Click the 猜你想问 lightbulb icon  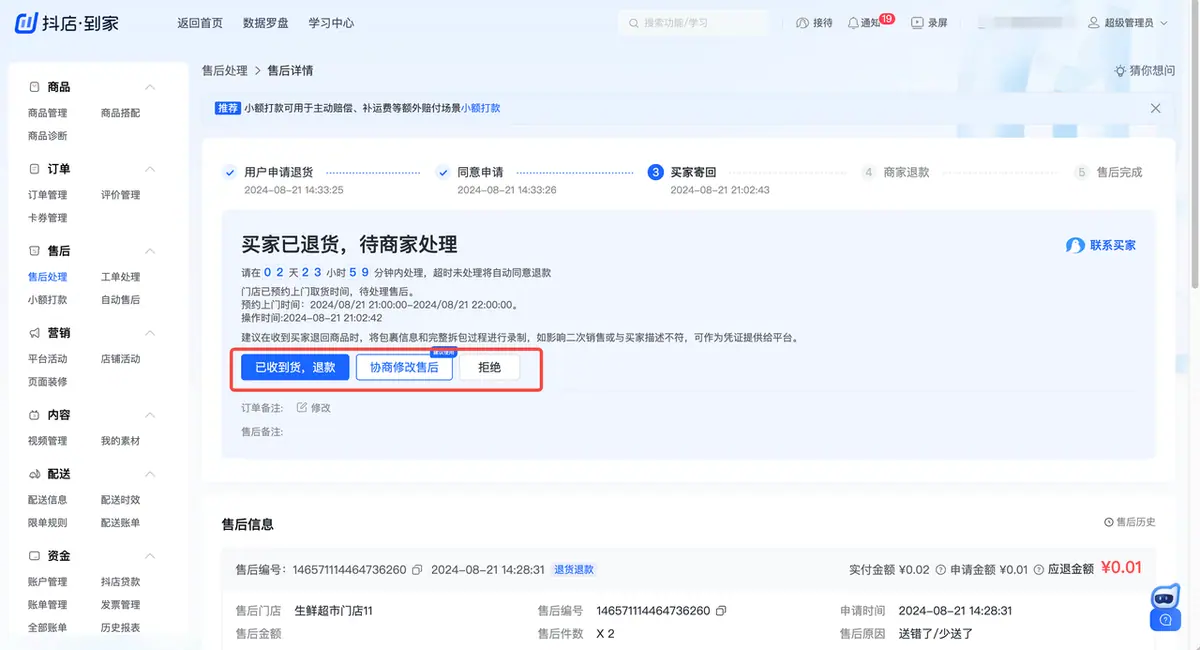click(x=1120, y=71)
